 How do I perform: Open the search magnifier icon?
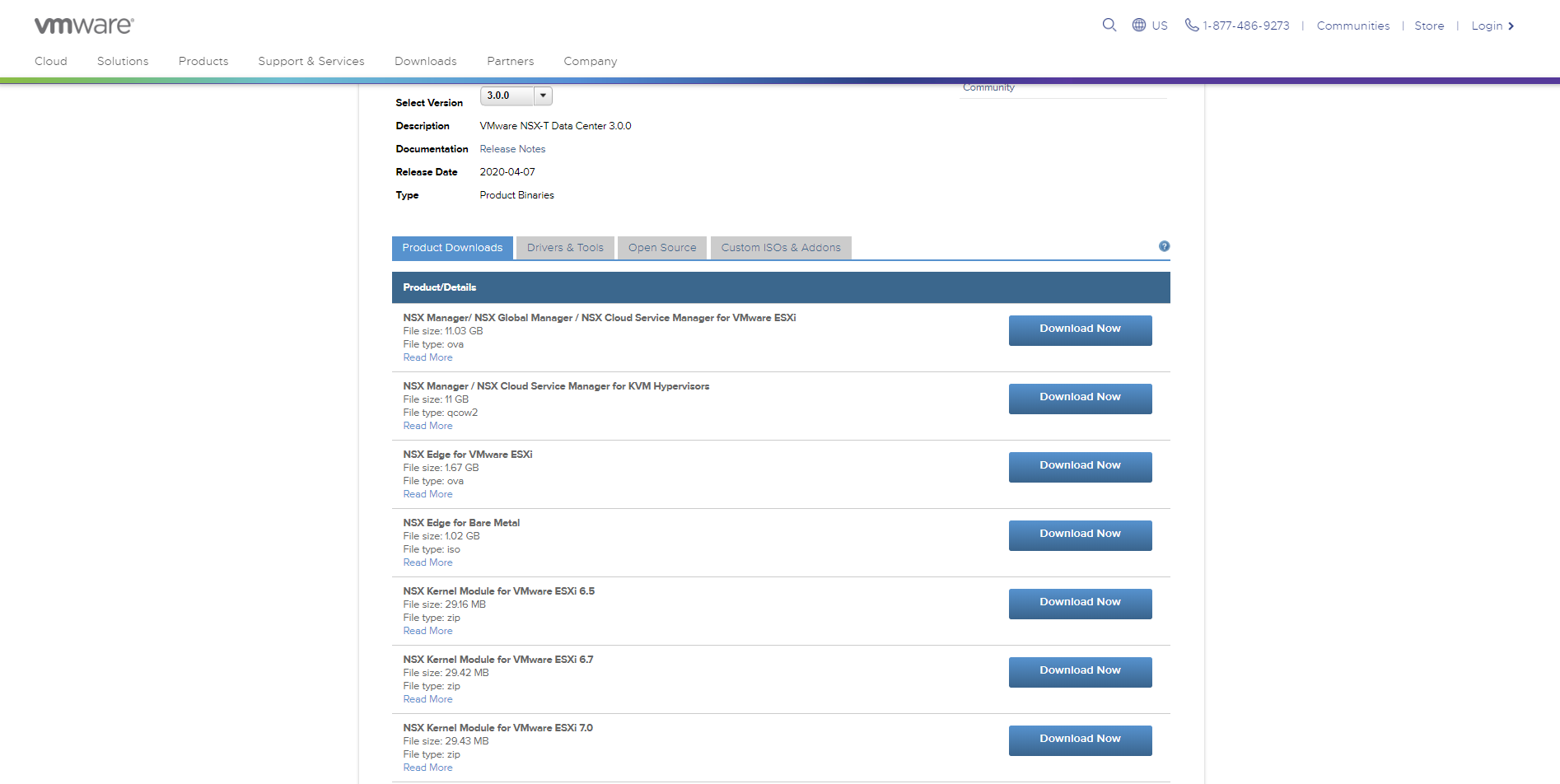1109,25
